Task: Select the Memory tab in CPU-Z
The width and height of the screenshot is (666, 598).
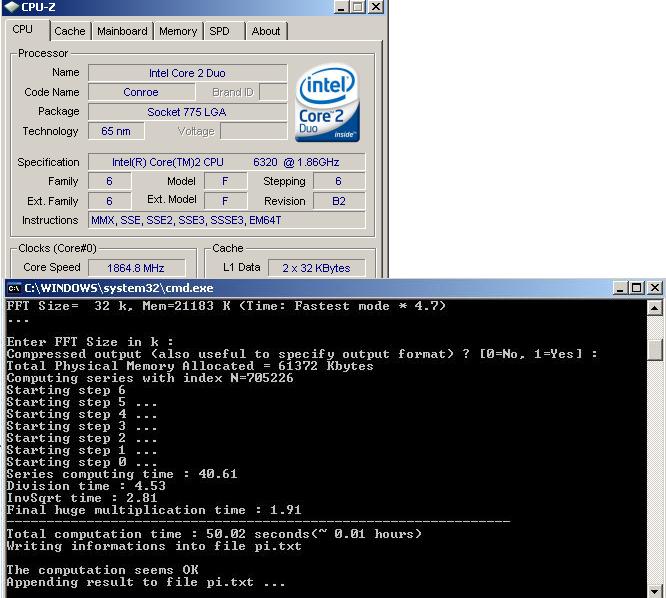Action: coord(178,31)
